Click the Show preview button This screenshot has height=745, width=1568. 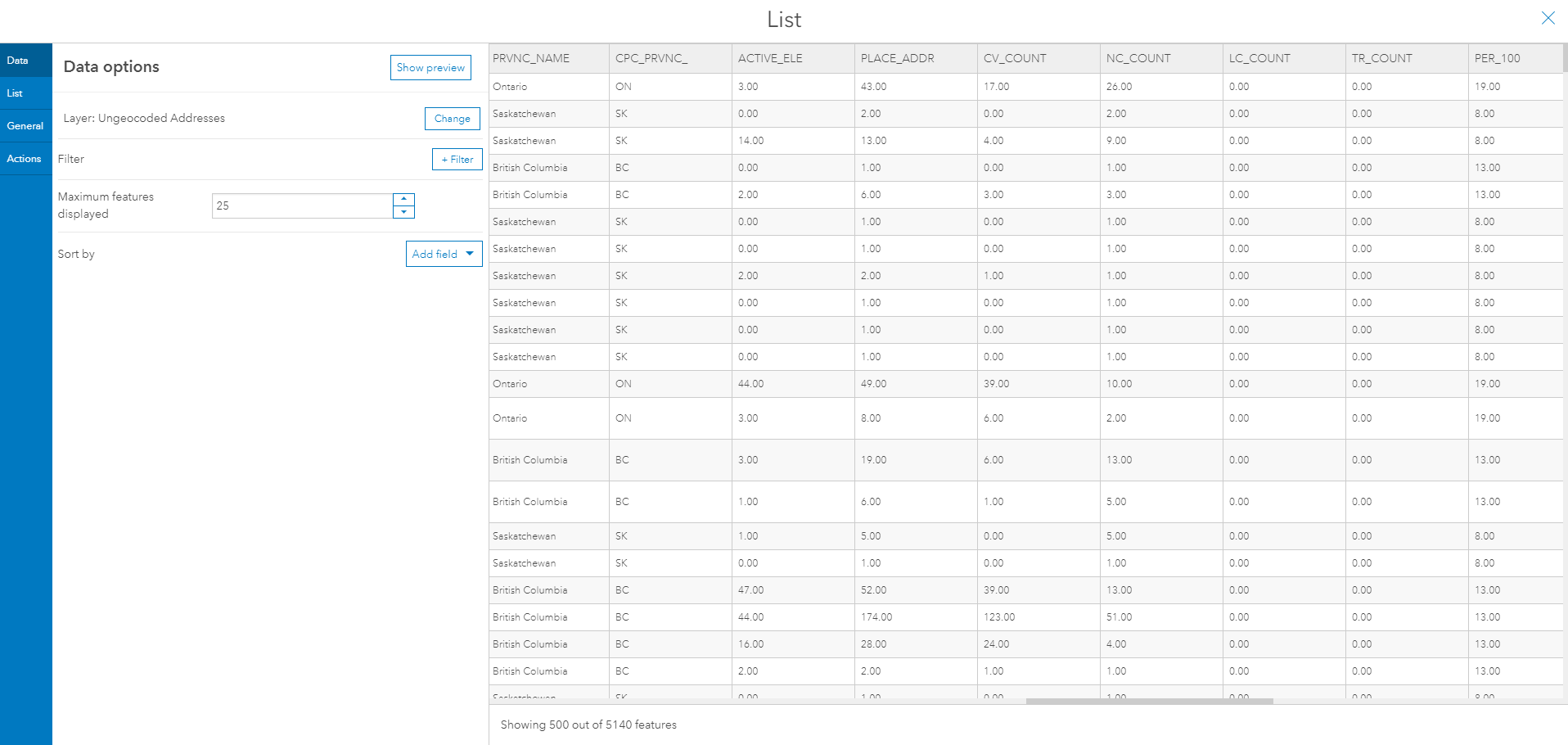click(x=430, y=68)
